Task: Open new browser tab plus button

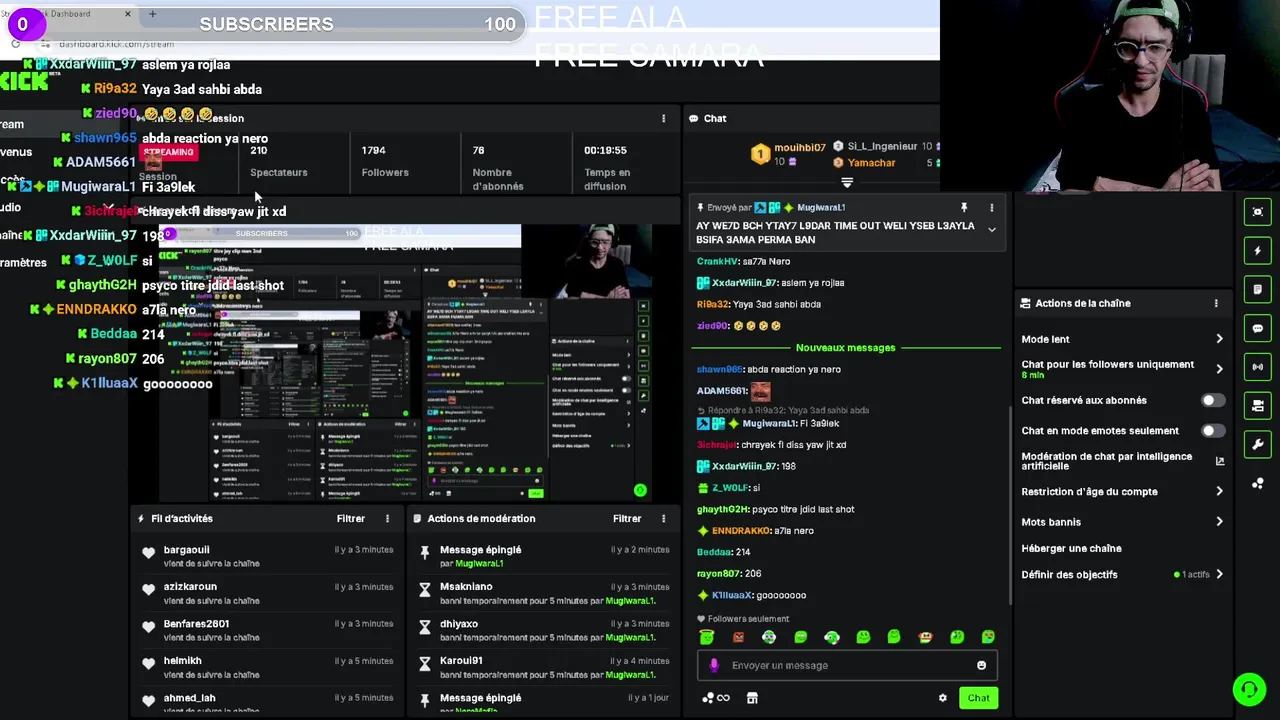Action: point(152,14)
